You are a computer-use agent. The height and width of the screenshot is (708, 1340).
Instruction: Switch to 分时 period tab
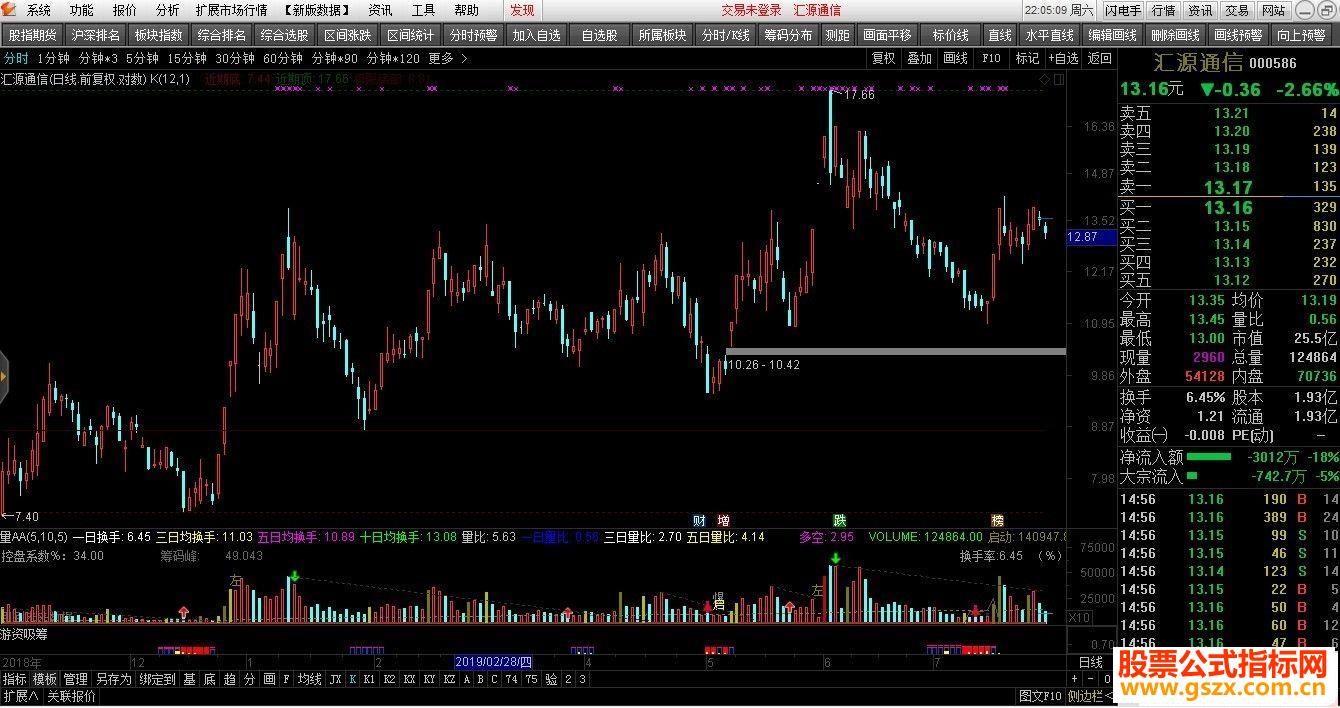(x=15, y=58)
